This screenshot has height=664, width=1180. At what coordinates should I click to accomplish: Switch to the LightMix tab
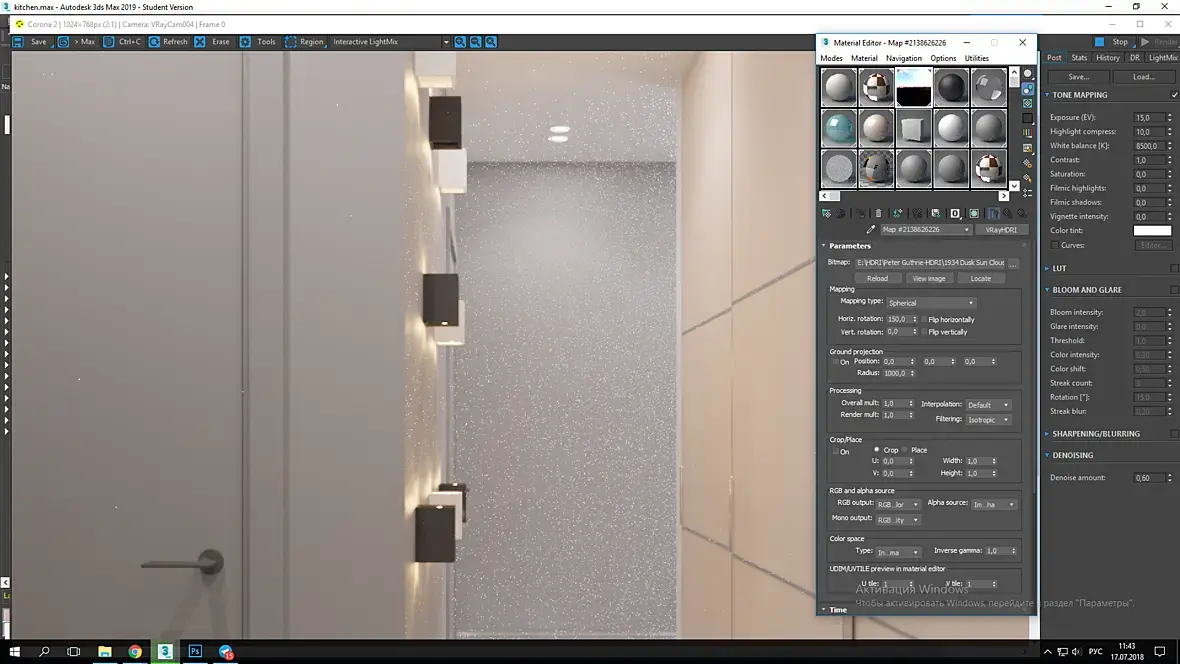tap(1162, 58)
